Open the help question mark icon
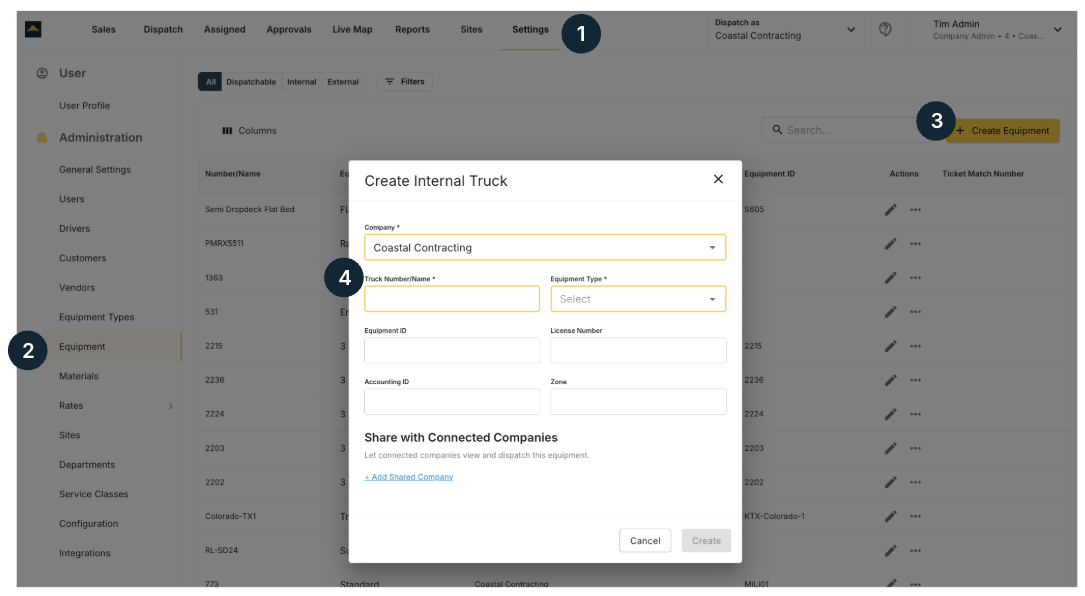 [x=885, y=29]
